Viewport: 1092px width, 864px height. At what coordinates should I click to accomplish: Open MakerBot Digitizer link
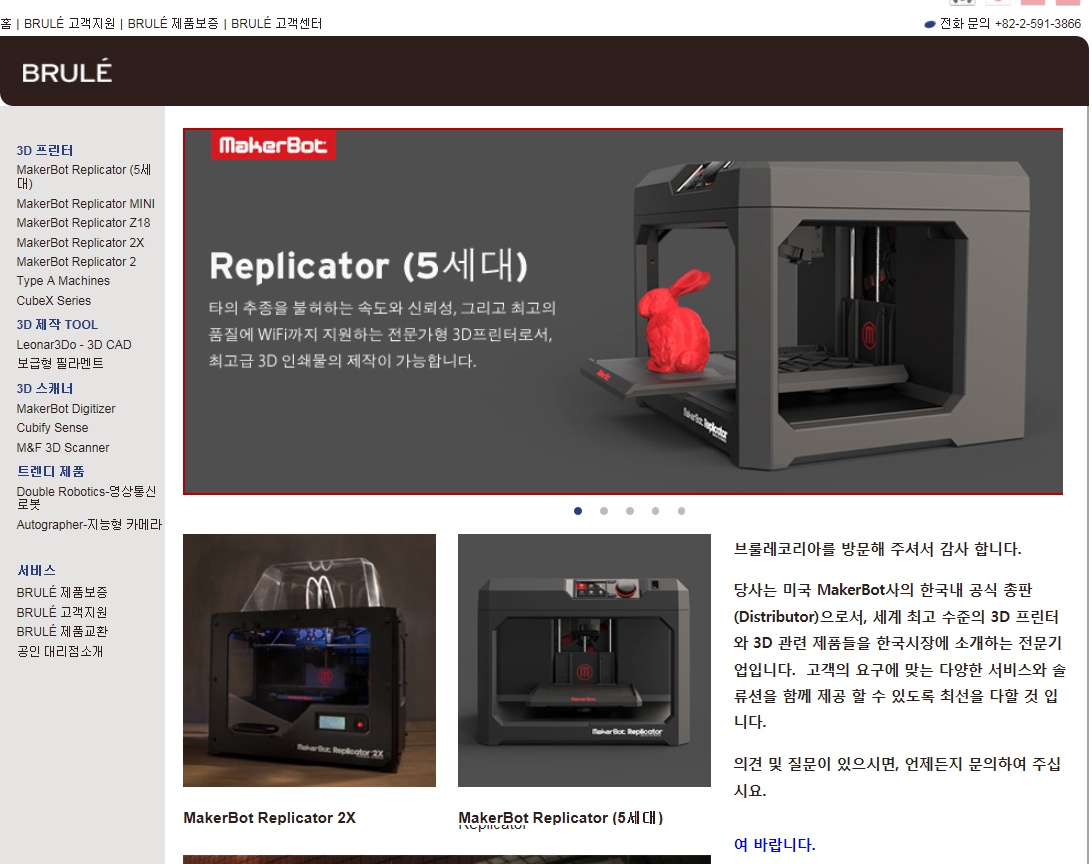(x=66, y=409)
